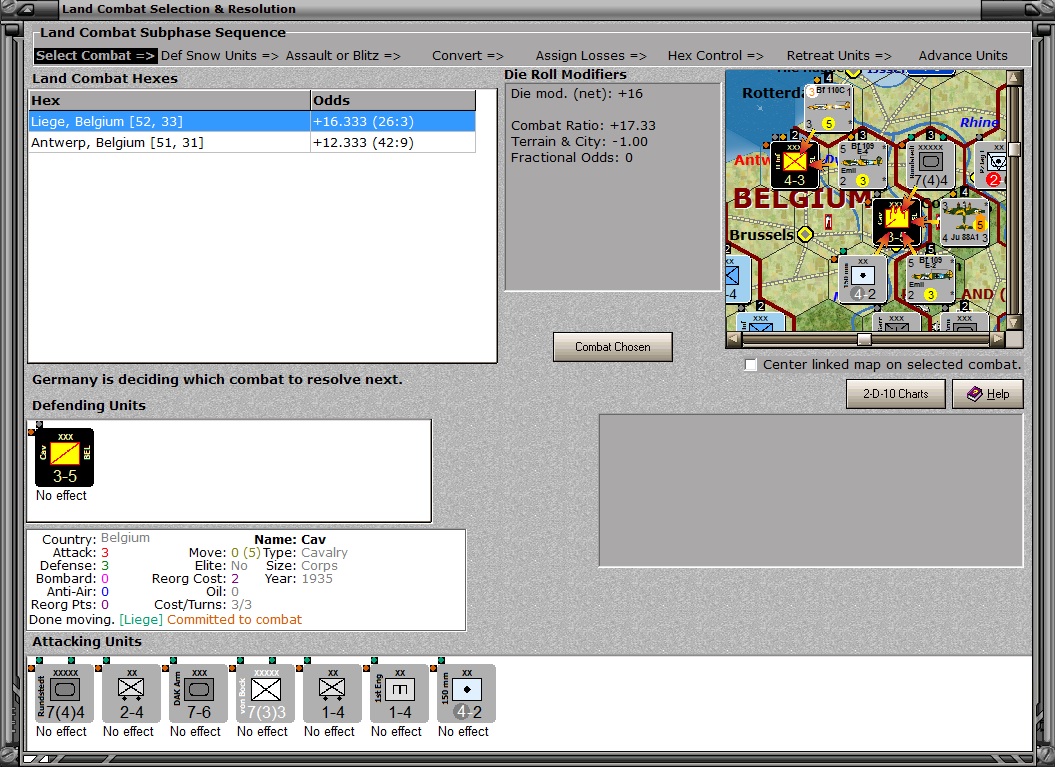The height and width of the screenshot is (767, 1055).
Task: Click the Bf 109 E-4 fighter on the map
Action: point(862,165)
